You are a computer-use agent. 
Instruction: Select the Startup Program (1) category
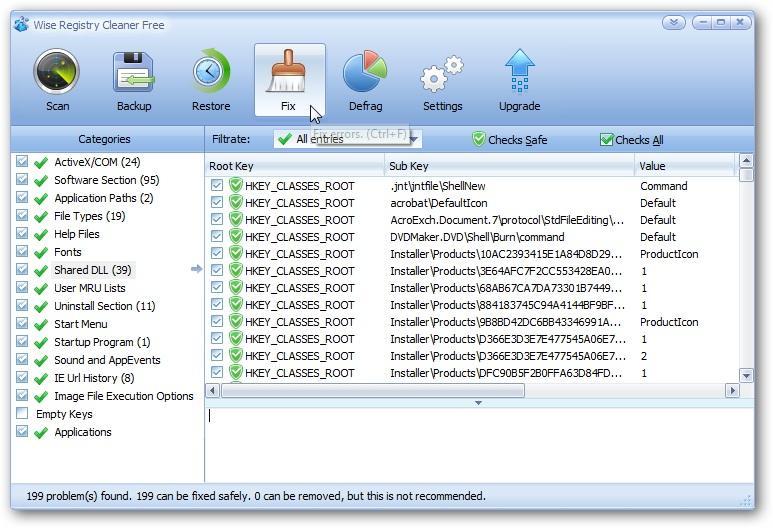pos(102,342)
